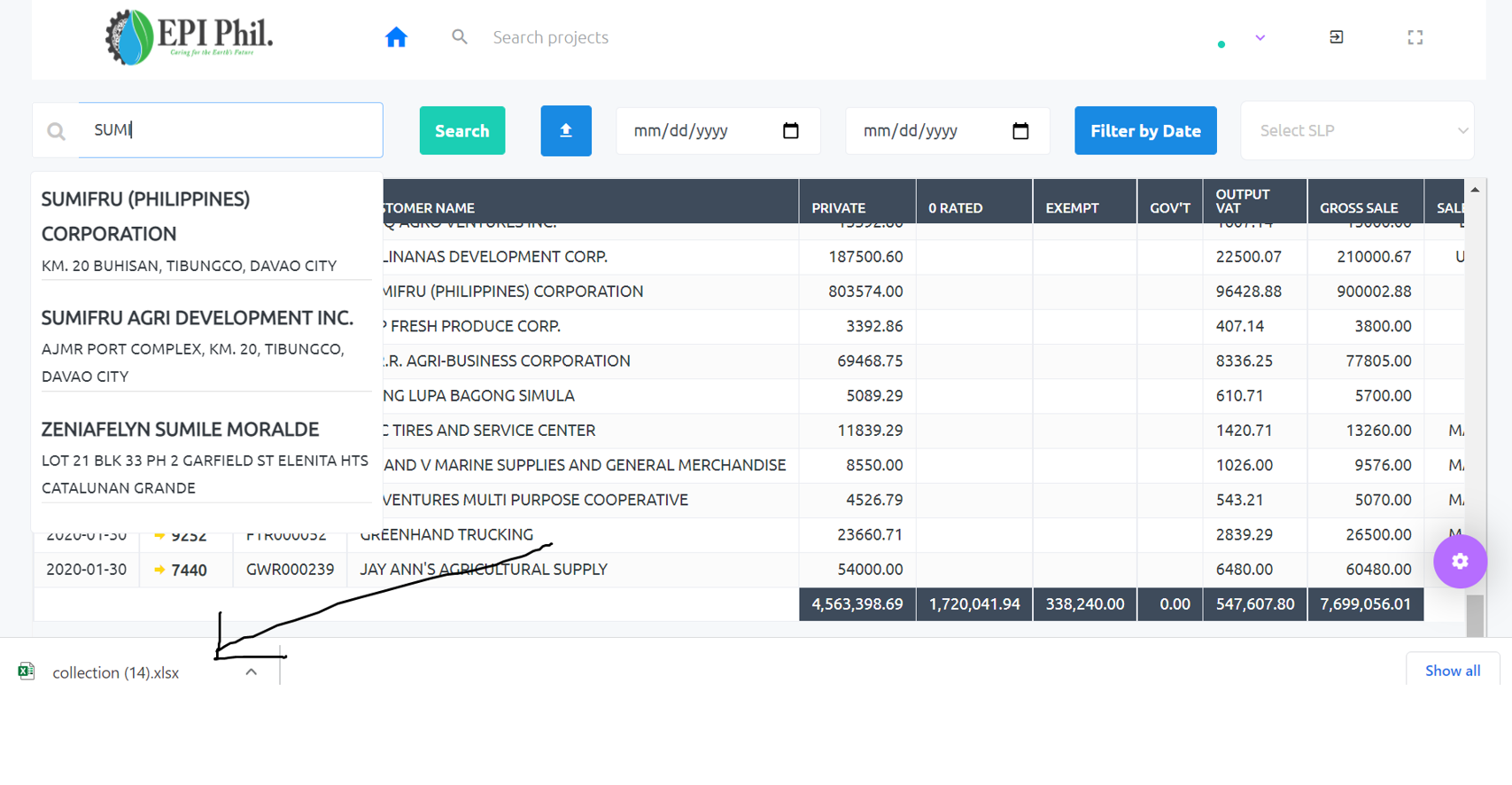The width and height of the screenshot is (1512, 785).
Task: Click the logout icon in header
Action: (x=1337, y=37)
